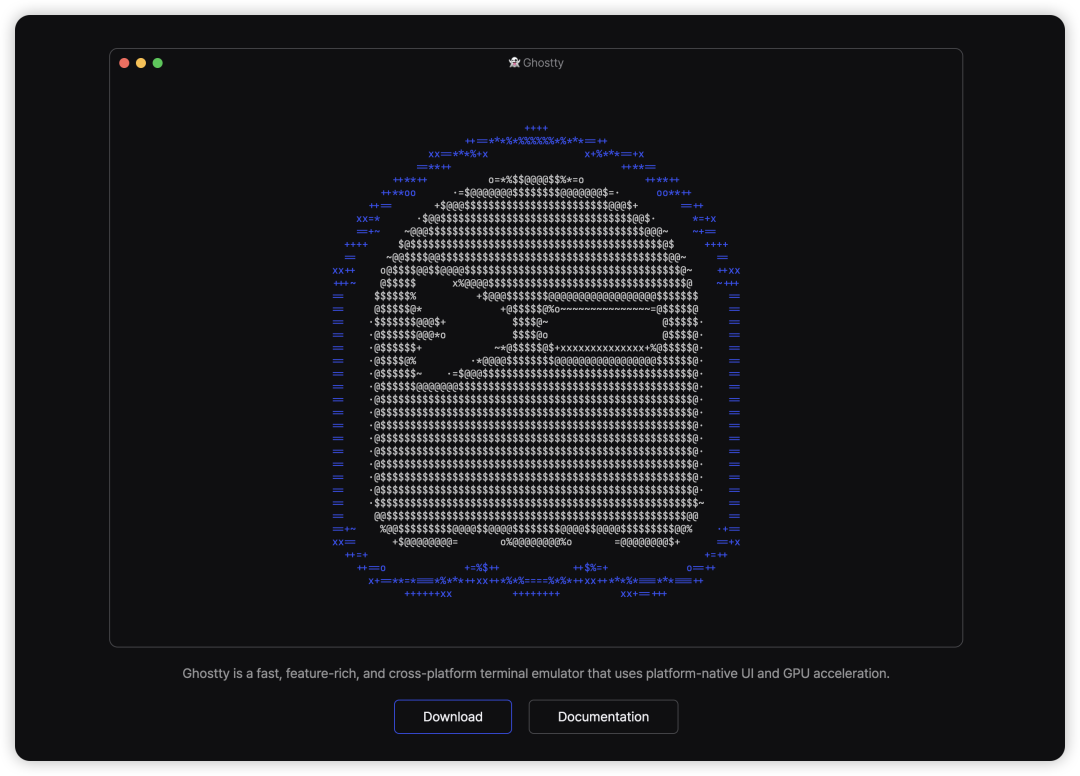Click the yellow minimize window button
Screen dimensions: 1080x776
click(141, 63)
